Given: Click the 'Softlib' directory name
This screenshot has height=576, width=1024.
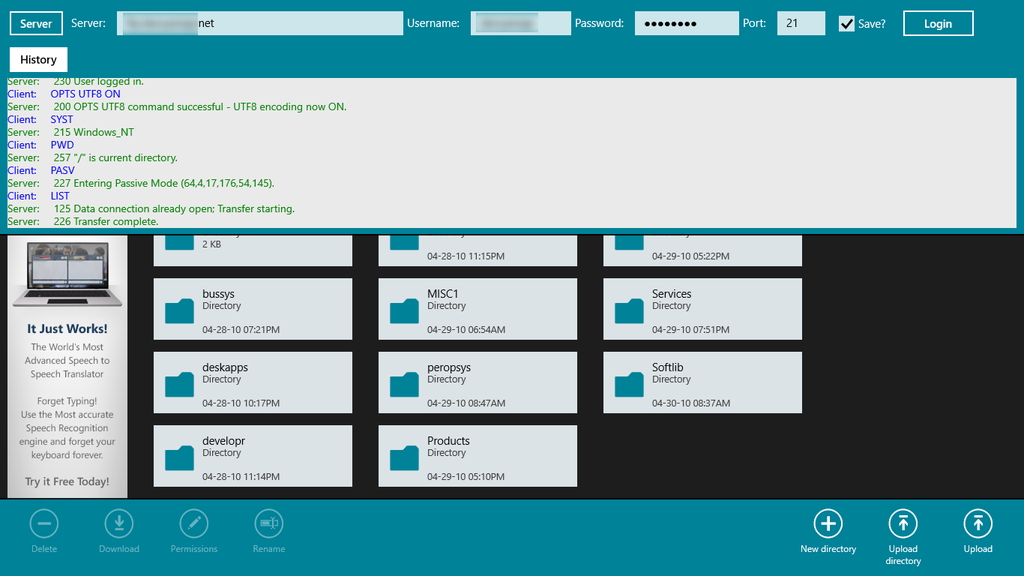Looking at the screenshot, I should pos(667,367).
